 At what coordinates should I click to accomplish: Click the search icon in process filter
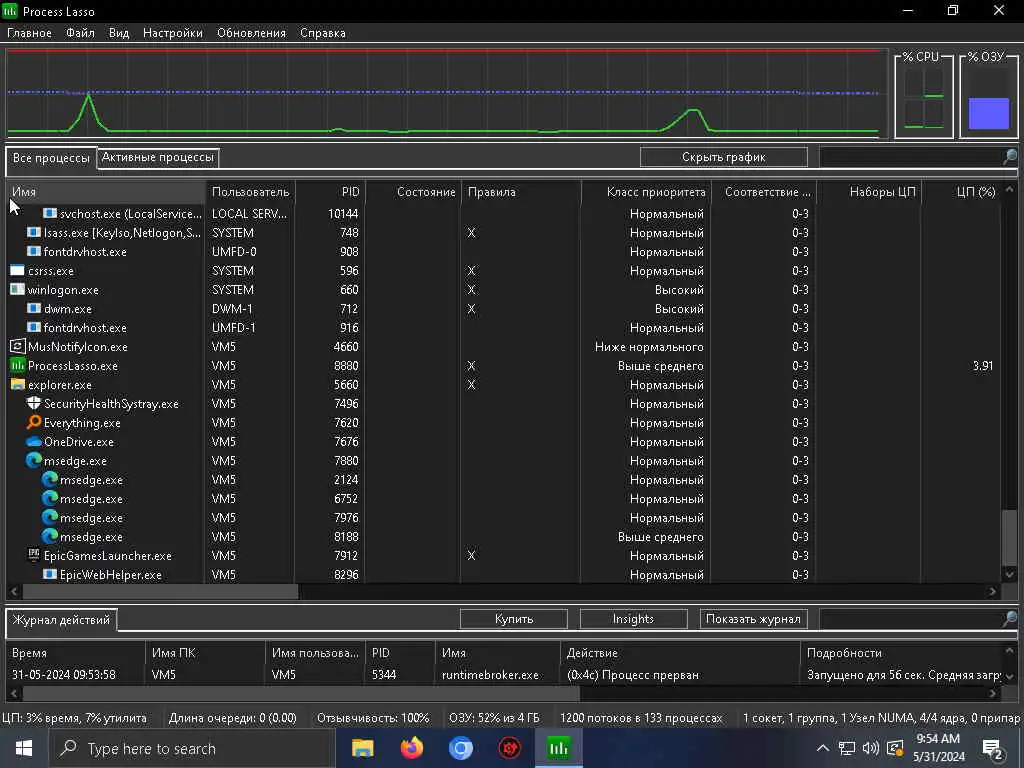[x=1010, y=157]
